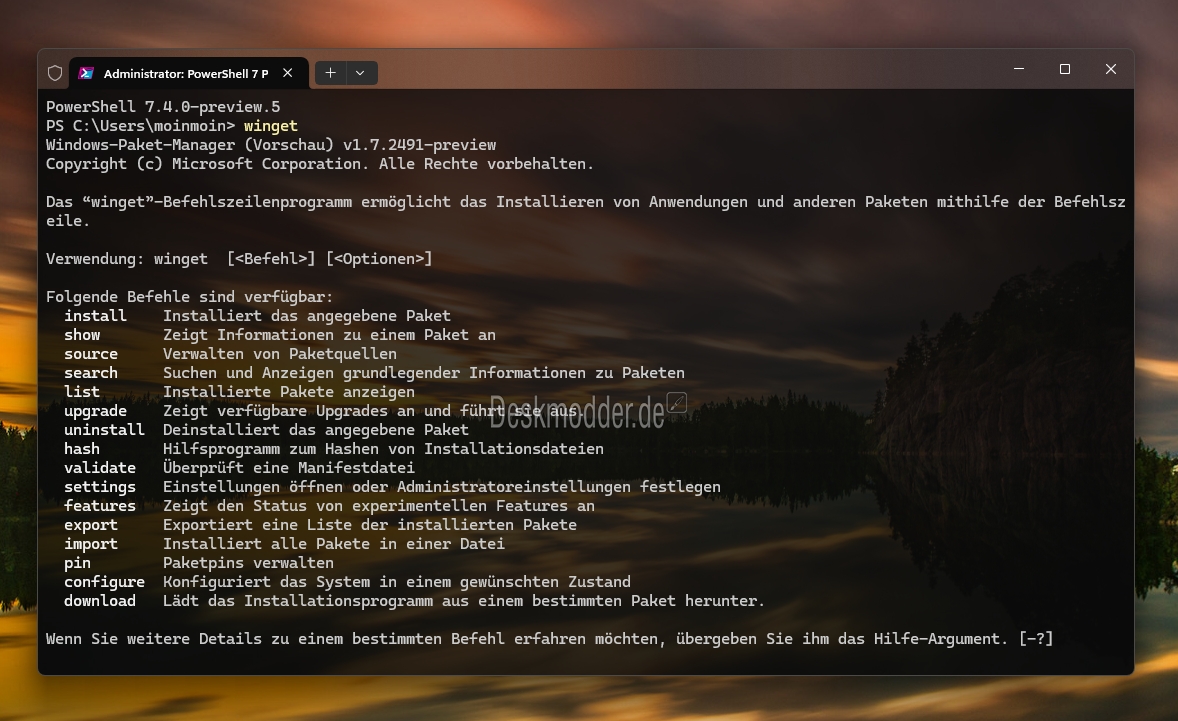
Task: Click the 'Copyright (c) Microsoft Corporation' line
Action: (320, 164)
